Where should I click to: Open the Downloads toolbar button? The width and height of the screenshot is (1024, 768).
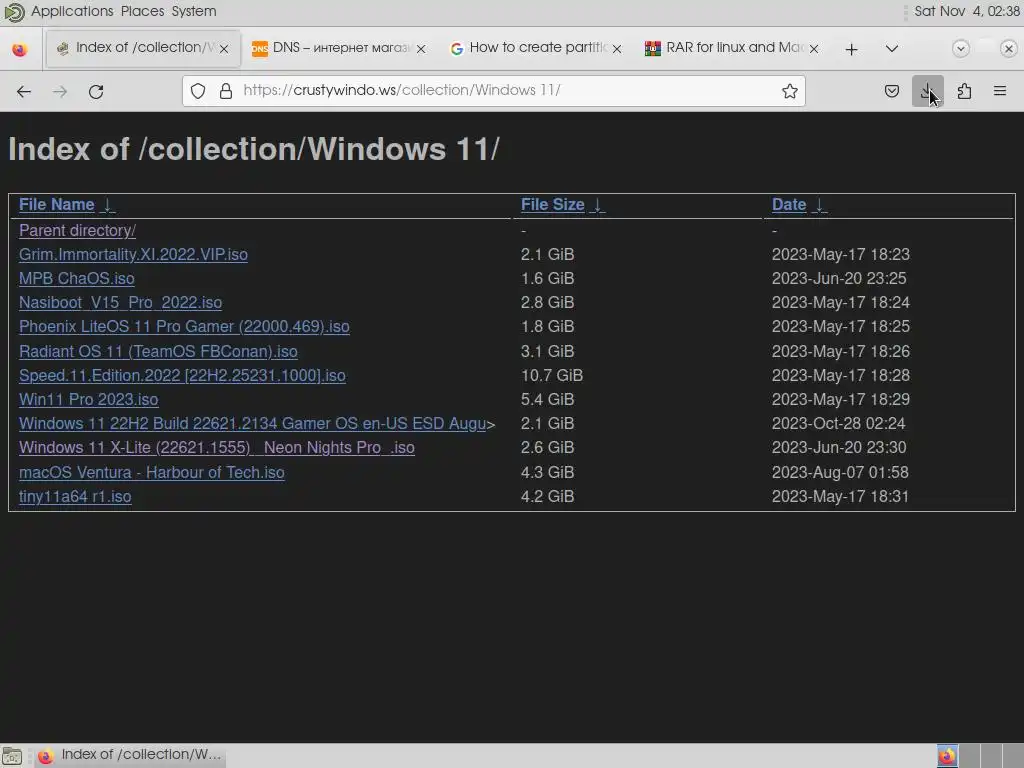[x=927, y=91]
